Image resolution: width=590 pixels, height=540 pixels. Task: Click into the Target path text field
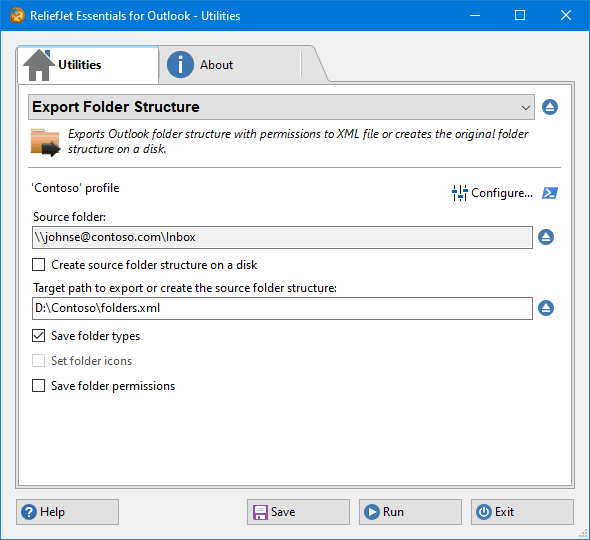click(x=282, y=308)
